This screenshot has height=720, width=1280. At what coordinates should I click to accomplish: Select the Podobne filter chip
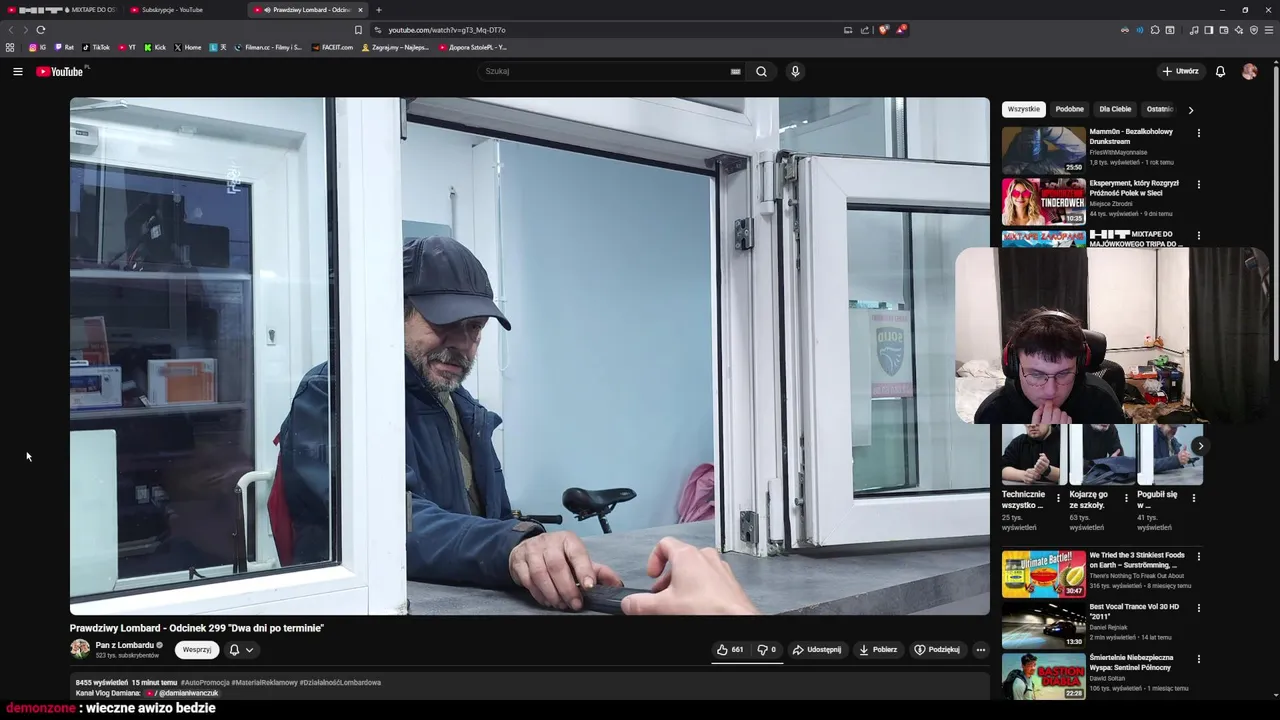click(1069, 109)
